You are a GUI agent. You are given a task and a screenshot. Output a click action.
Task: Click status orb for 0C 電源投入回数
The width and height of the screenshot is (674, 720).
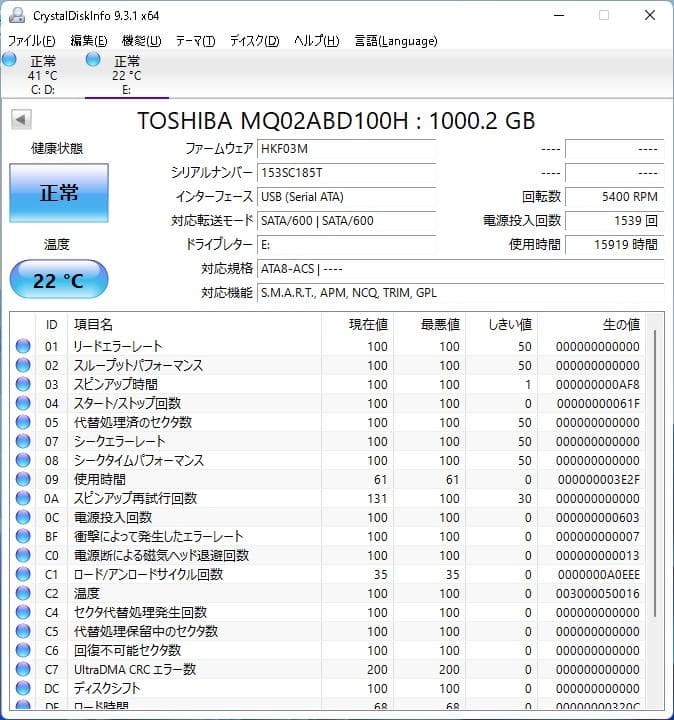[x=23, y=518]
